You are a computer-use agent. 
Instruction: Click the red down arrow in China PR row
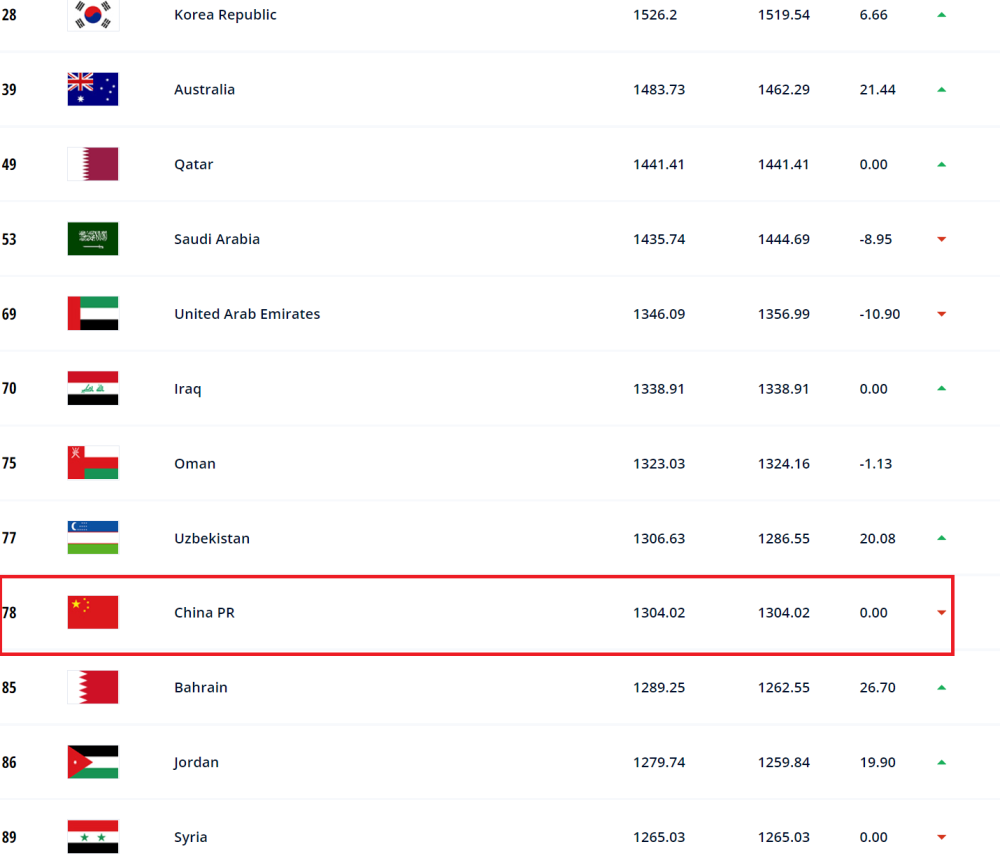click(941, 613)
